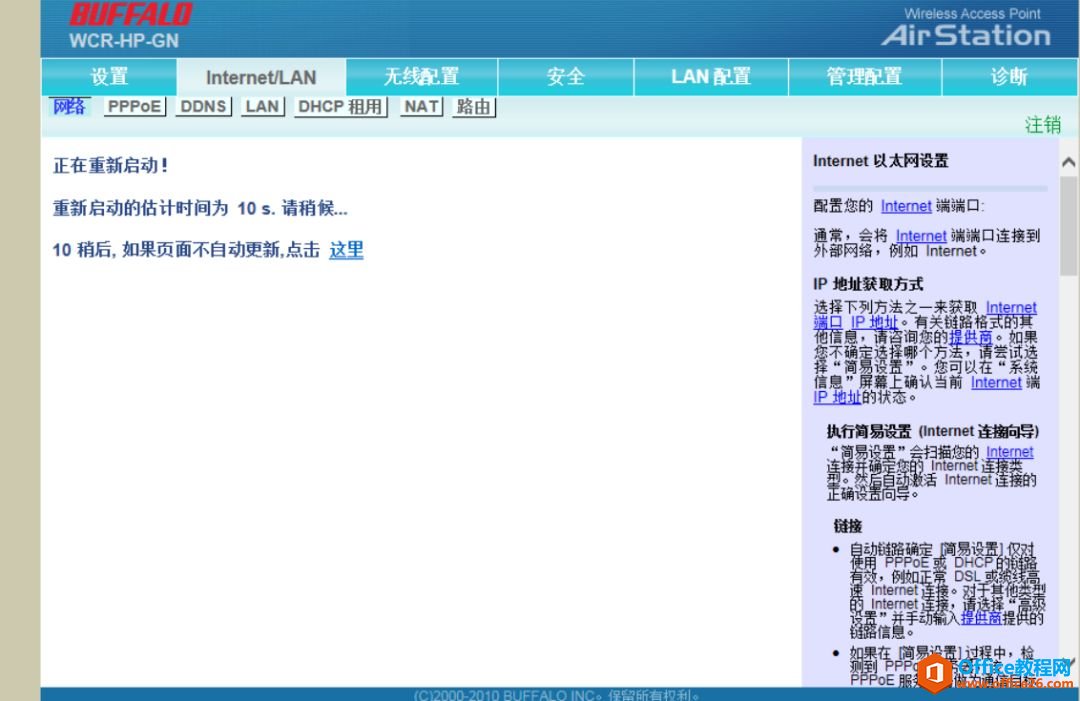The image size is (1080, 701).
Task: Open the 管理配置 tab
Action: click(x=864, y=76)
